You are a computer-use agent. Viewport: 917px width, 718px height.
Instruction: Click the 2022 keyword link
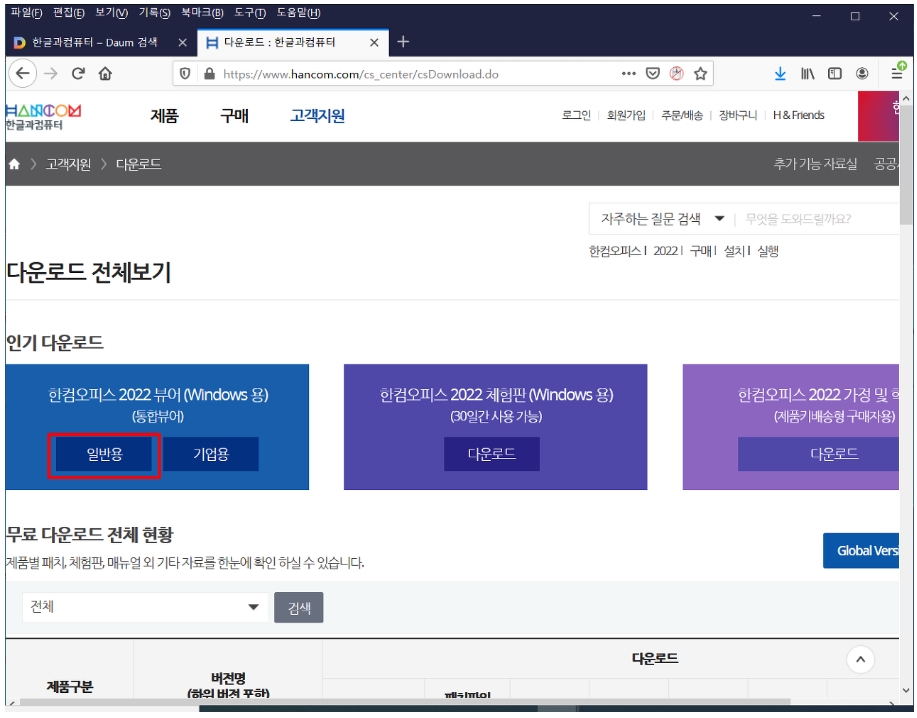pos(665,251)
